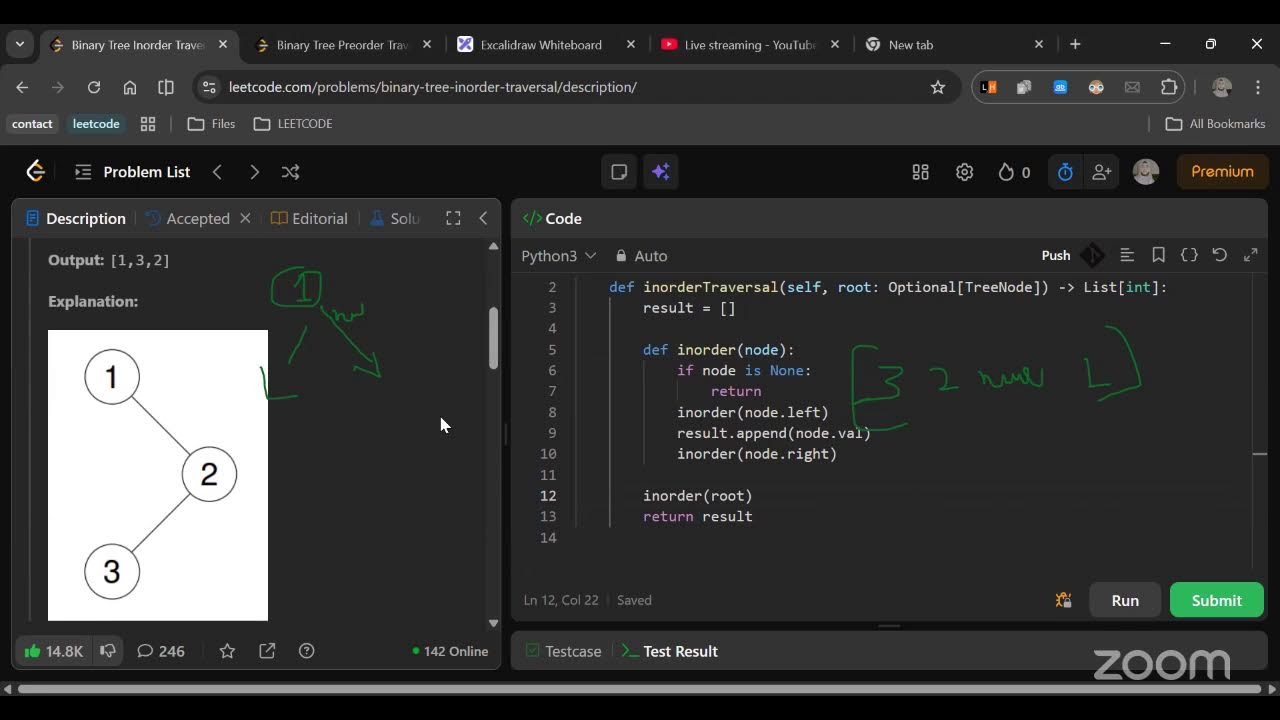Collapse the description panel chevron
This screenshot has height=720, width=1280.
pyautogui.click(x=483, y=218)
